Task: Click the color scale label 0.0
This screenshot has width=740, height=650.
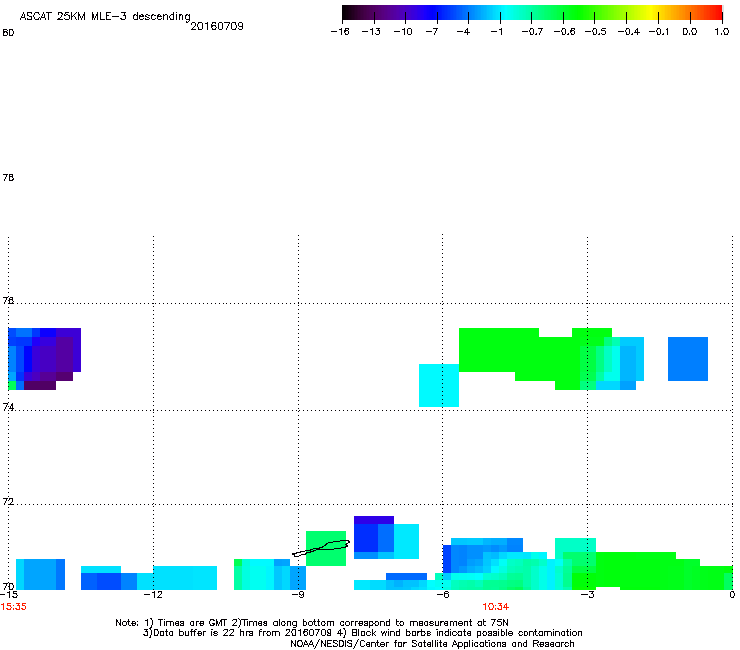Action: (690, 32)
